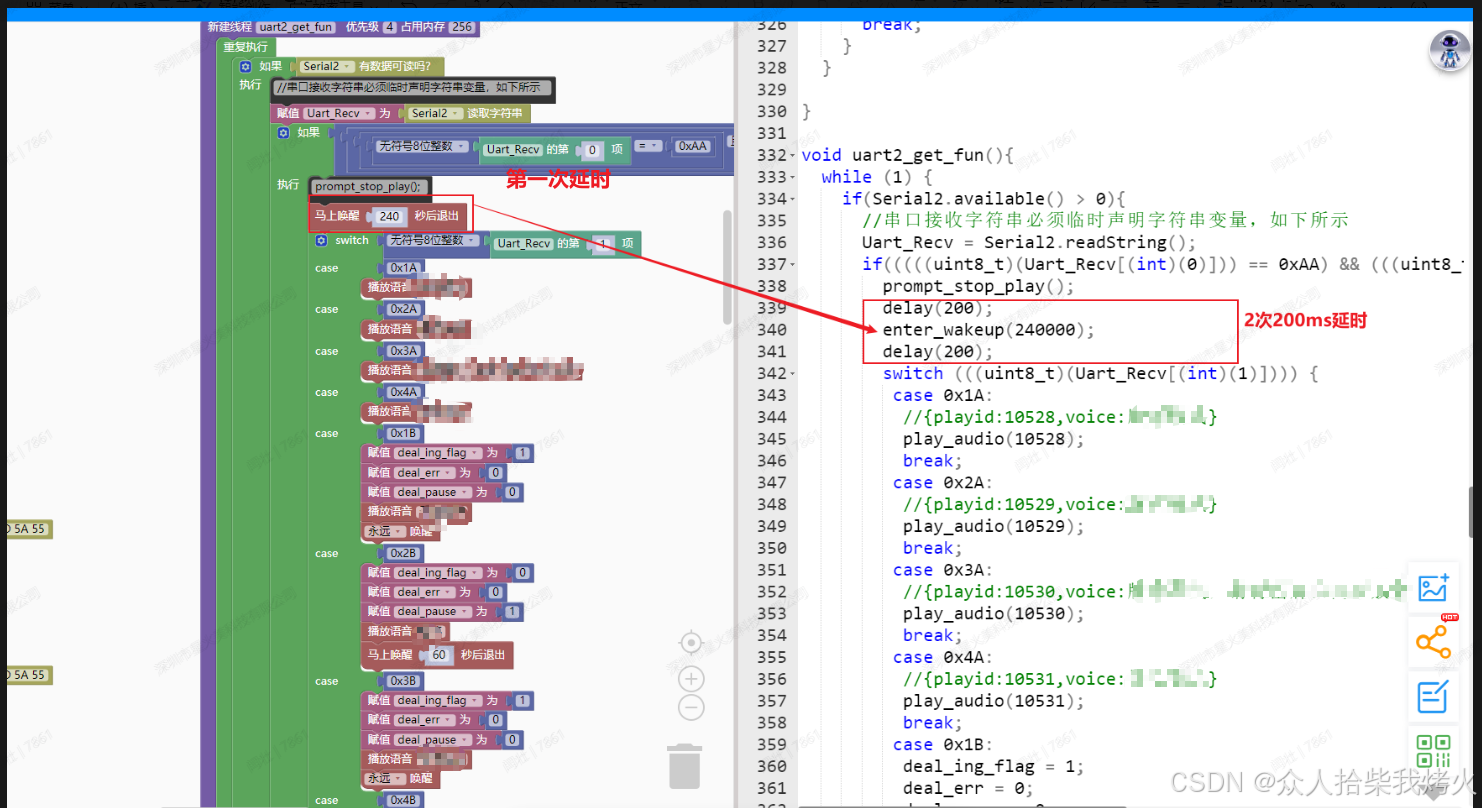Click the 0x2A case value
Viewport: 1482px width, 808px height.
404,309
